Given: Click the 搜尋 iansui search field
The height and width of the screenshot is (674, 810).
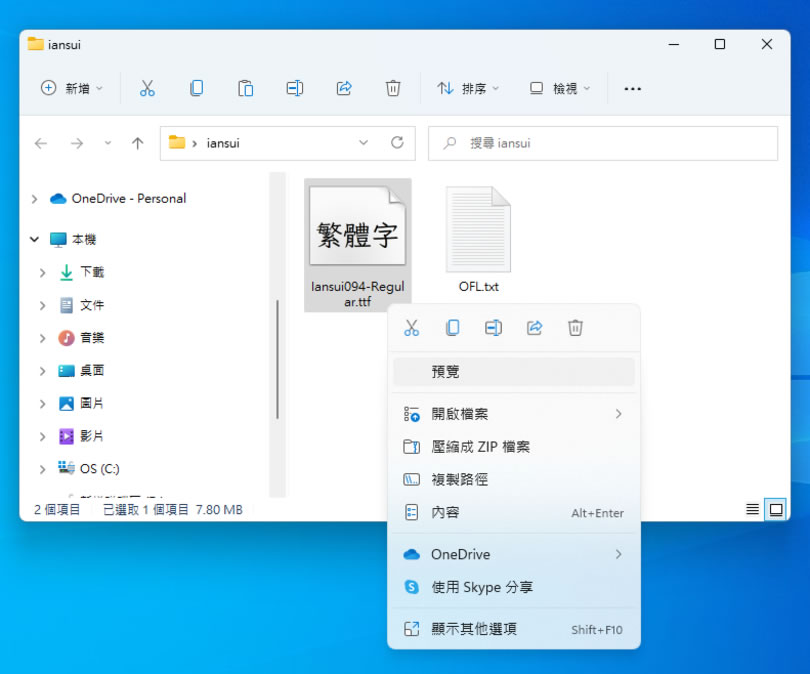Looking at the screenshot, I should 603,143.
